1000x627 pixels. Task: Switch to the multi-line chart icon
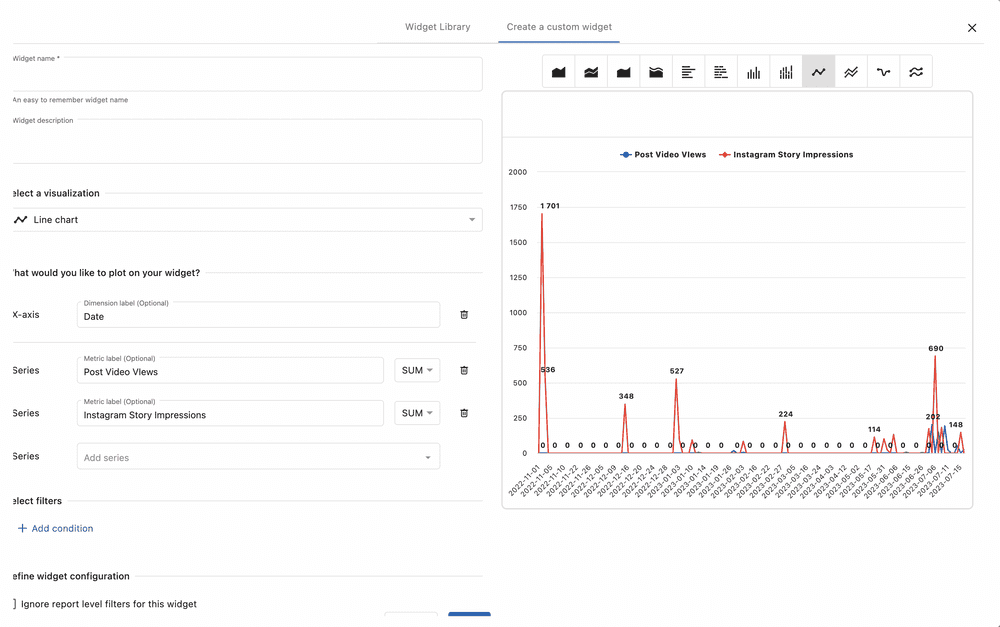pos(851,72)
